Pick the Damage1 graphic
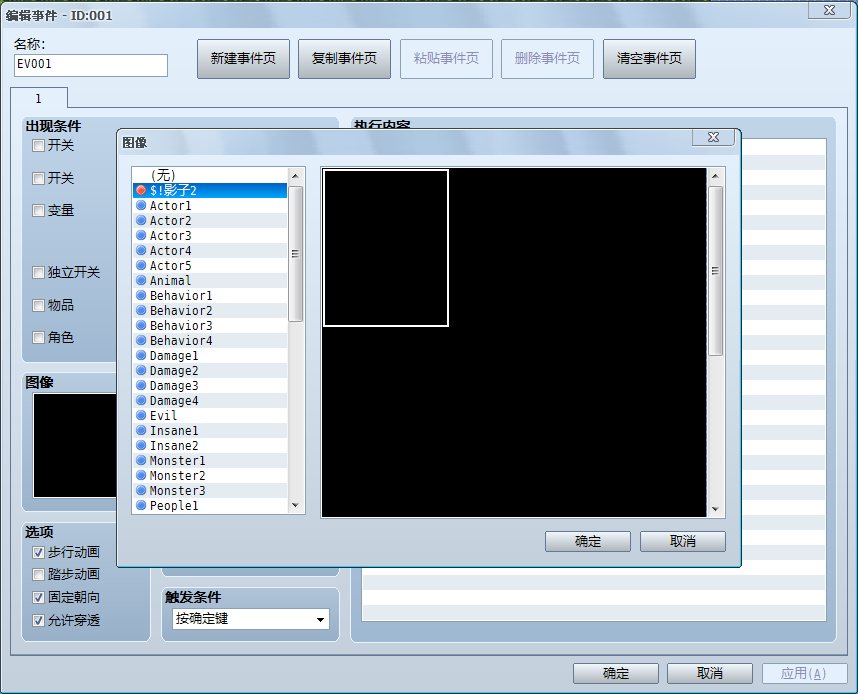 pos(210,356)
